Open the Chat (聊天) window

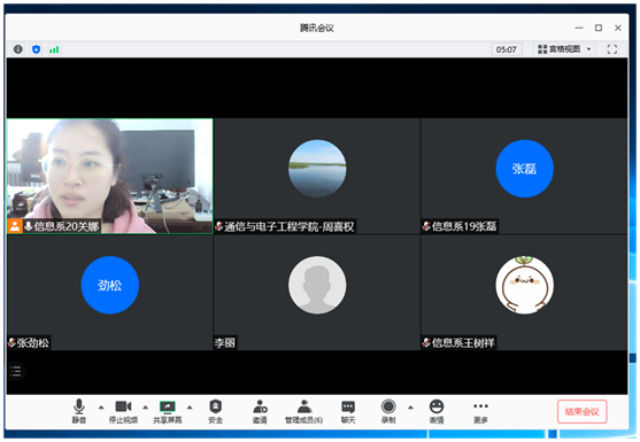pyautogui.click(x=348, y=411)
